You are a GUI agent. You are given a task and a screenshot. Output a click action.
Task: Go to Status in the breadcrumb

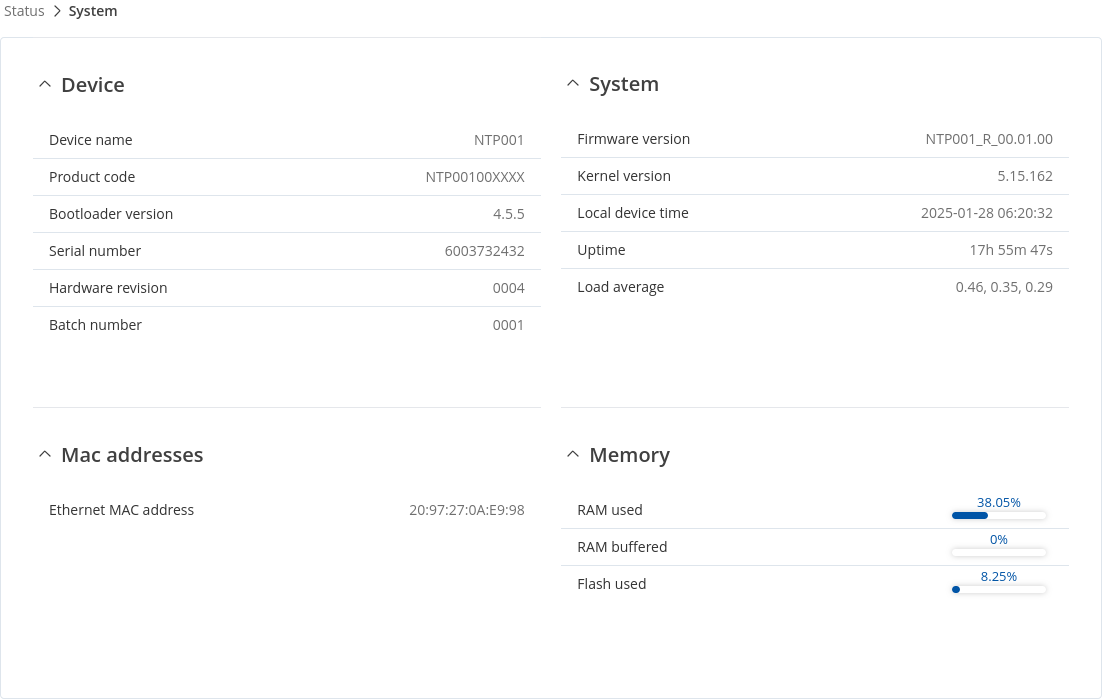click(24, 12)
